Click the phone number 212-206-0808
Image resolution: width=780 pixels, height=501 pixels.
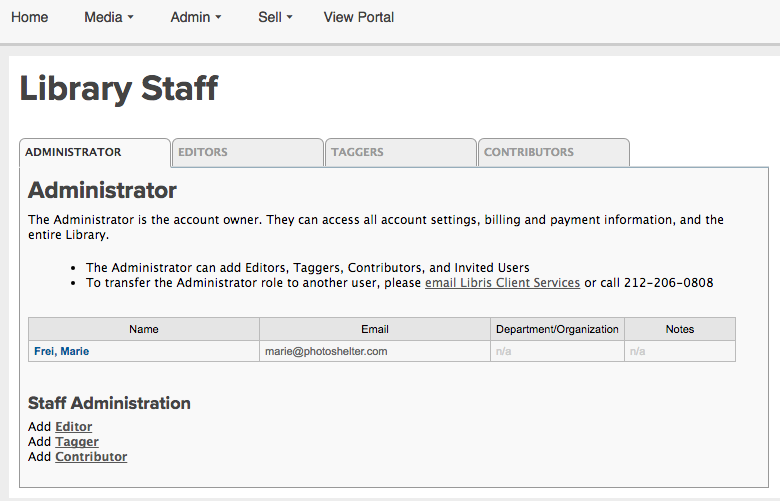pos(669,283)
